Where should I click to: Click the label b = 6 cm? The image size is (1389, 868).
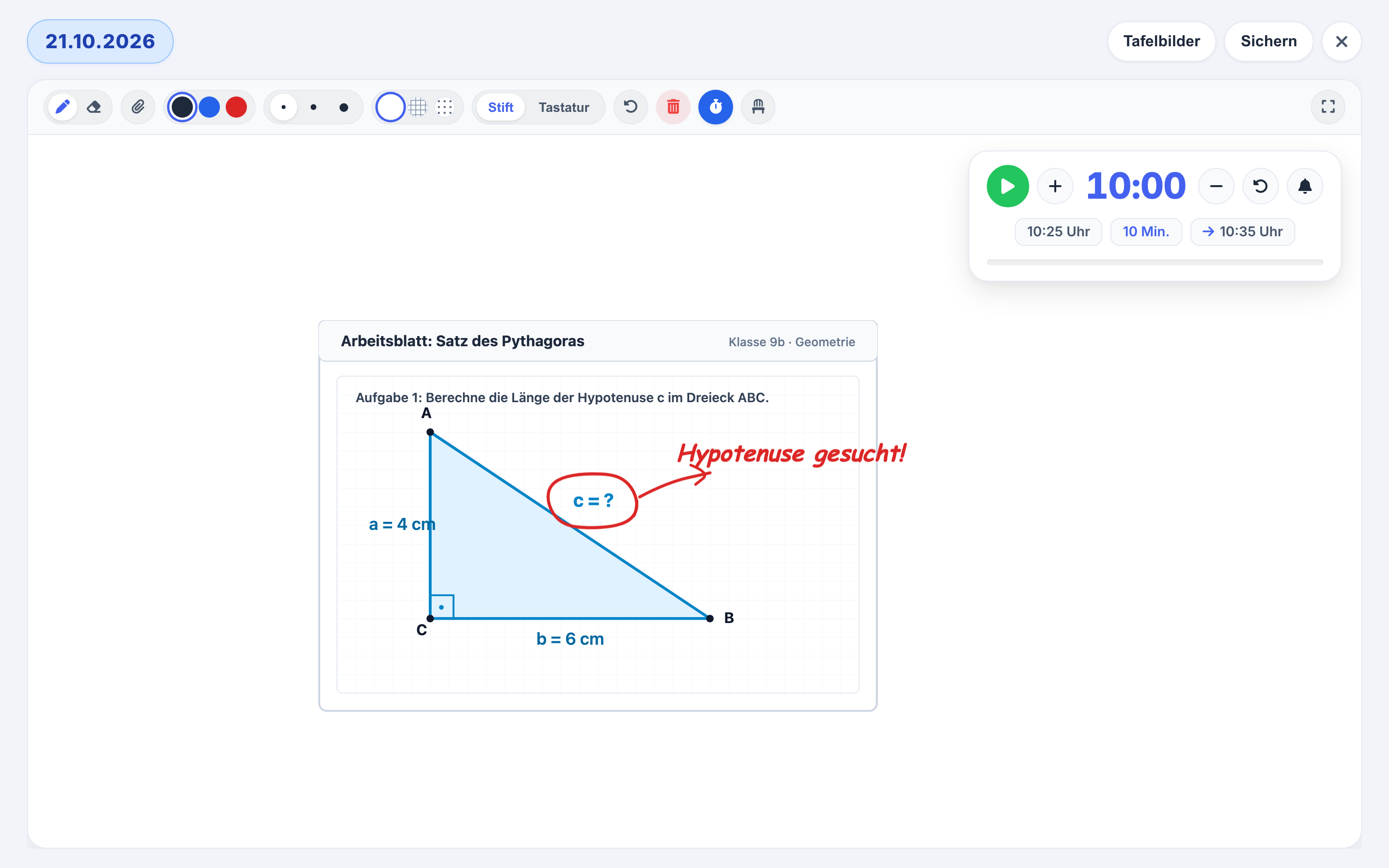point(570,639)
